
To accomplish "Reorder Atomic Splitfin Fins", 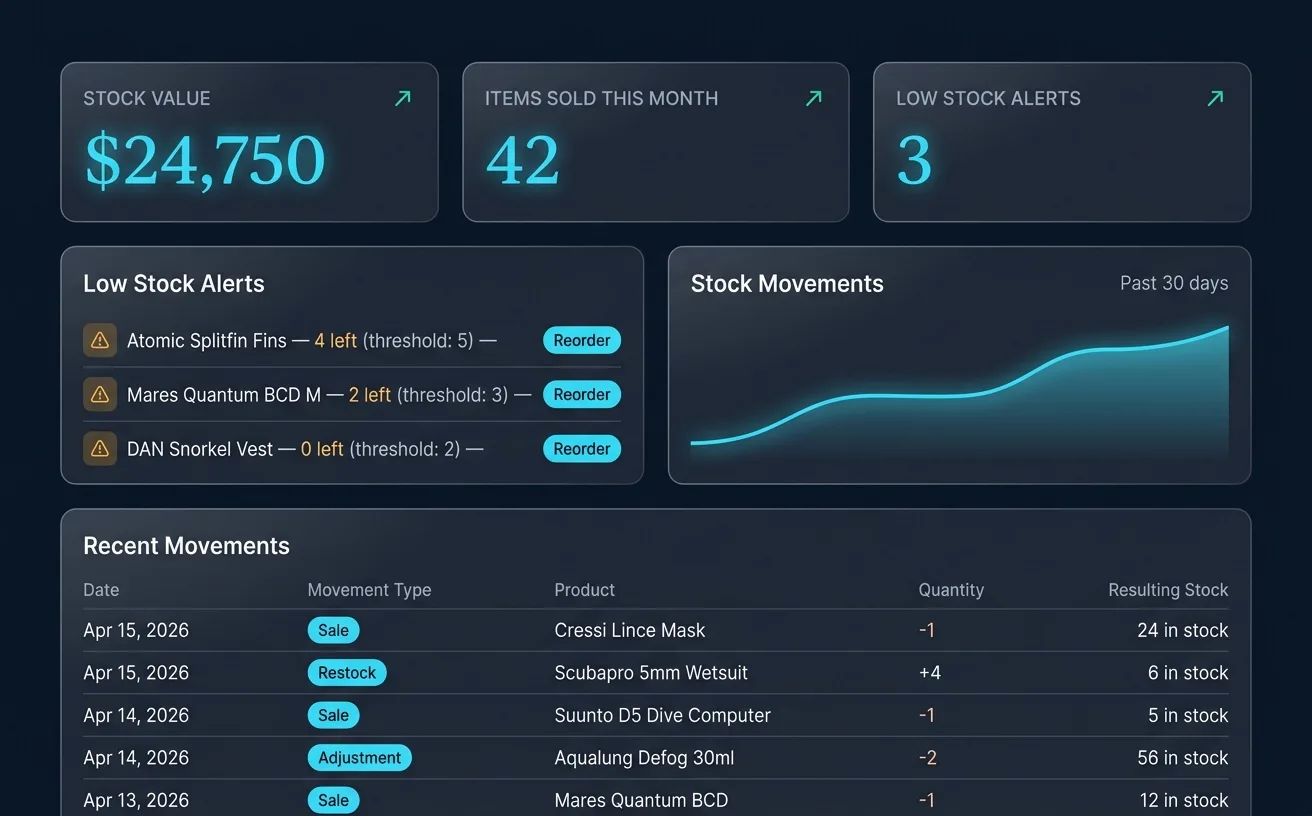I will click(x=582, y=341).
